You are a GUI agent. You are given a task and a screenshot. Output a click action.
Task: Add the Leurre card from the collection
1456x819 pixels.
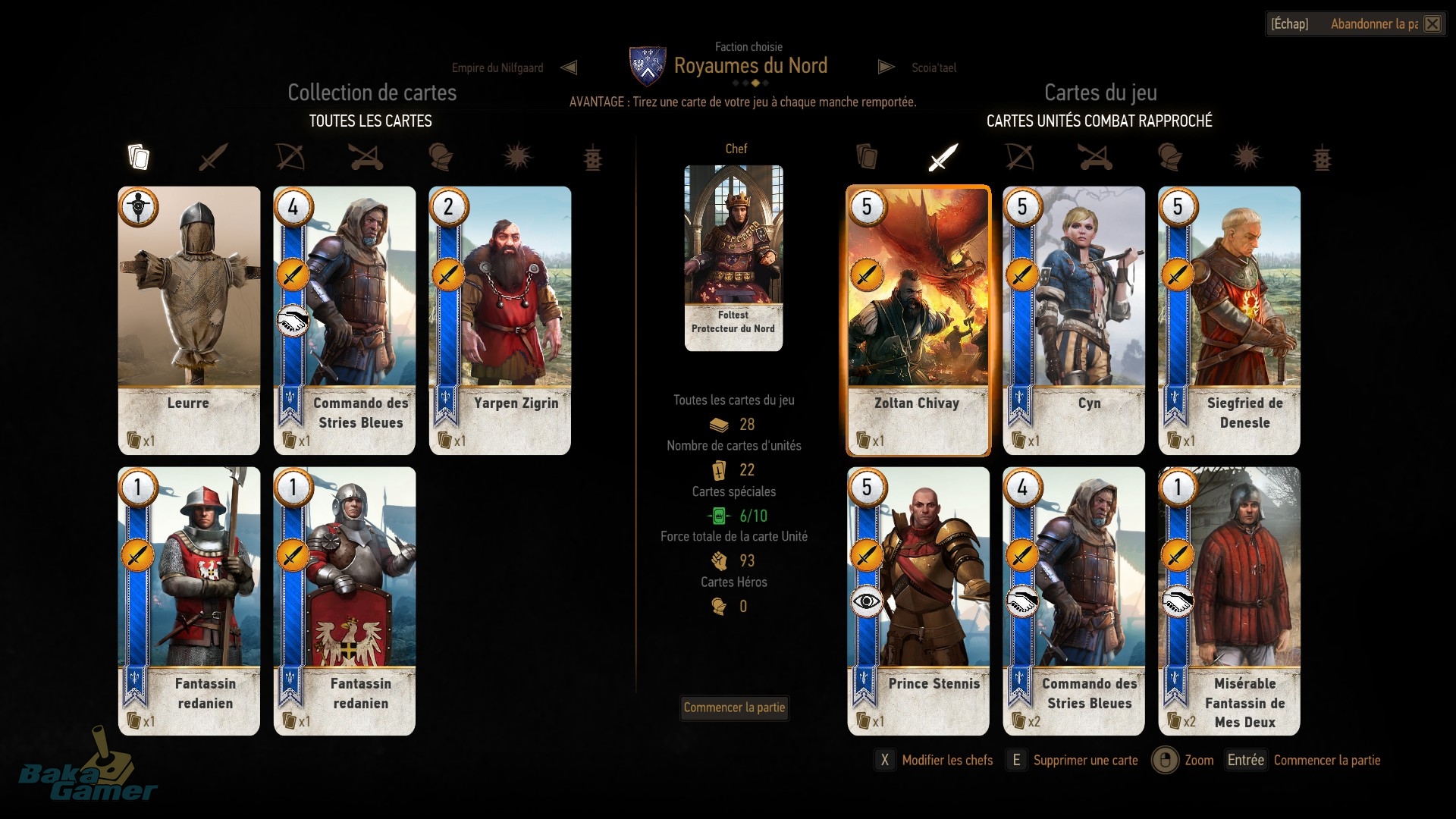(189, 321)
